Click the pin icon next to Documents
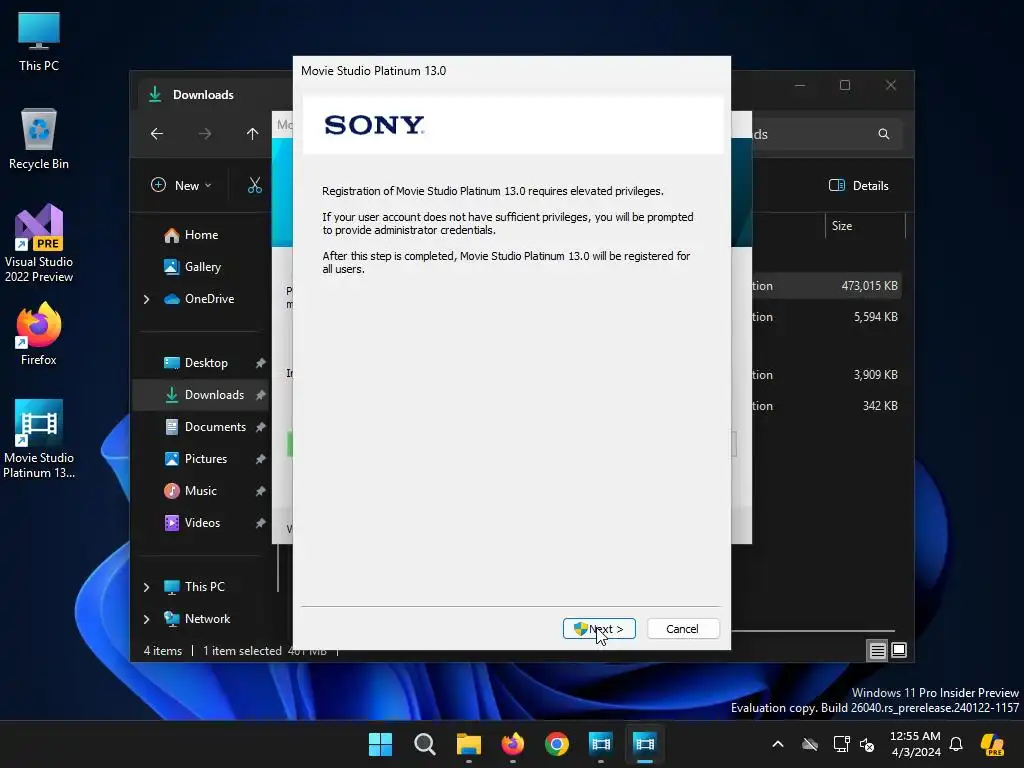The width and height of the screenshot is (1024, 768). [x=261, y=427]
